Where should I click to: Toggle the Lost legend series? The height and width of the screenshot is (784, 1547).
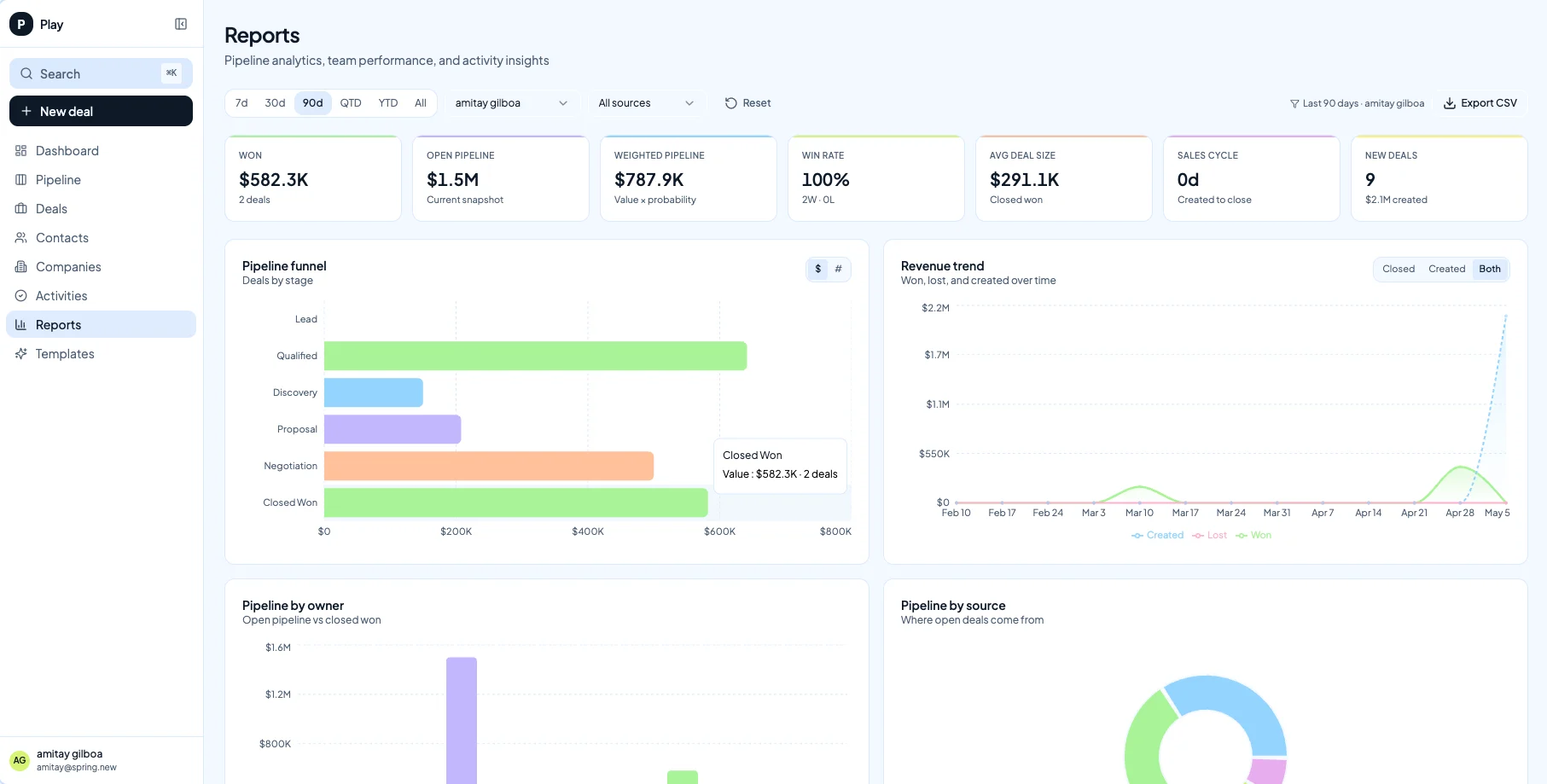coord(1210,535)
